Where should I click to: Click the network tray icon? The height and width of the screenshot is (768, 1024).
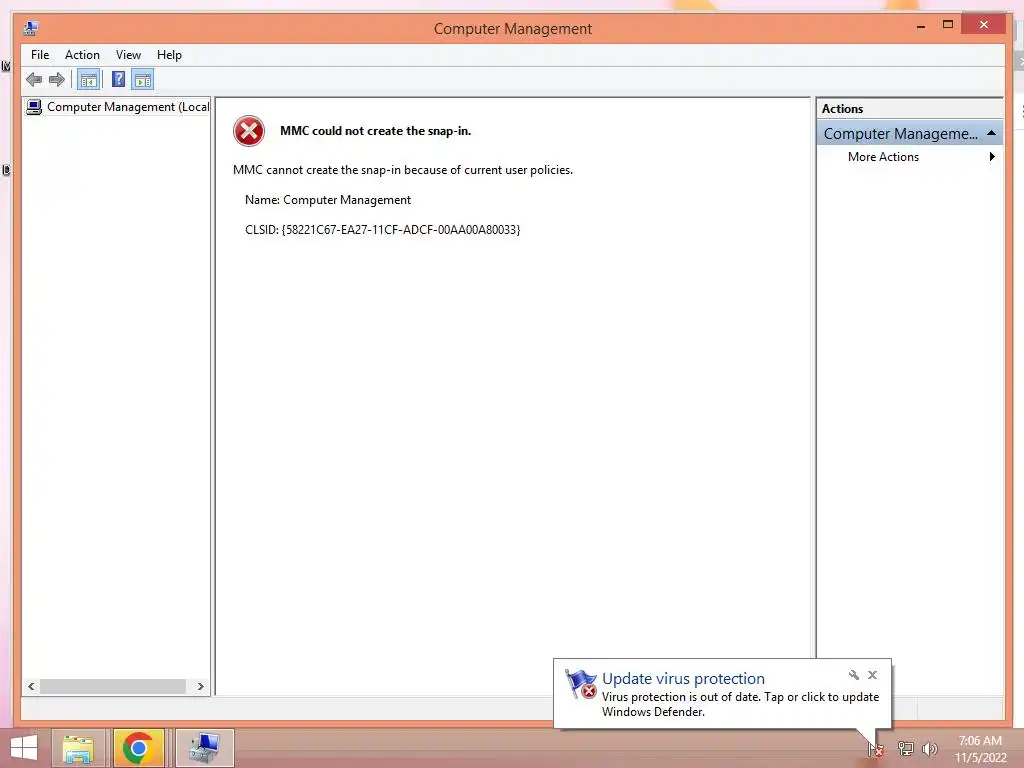[x=905, y=748]
